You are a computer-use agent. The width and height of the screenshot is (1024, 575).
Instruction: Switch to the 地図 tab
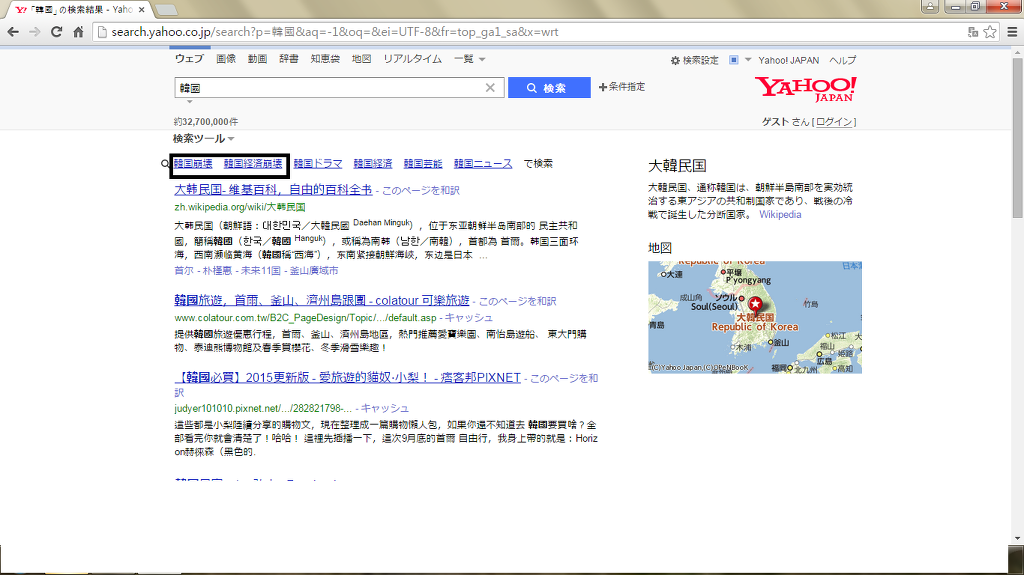pos(361,59)
